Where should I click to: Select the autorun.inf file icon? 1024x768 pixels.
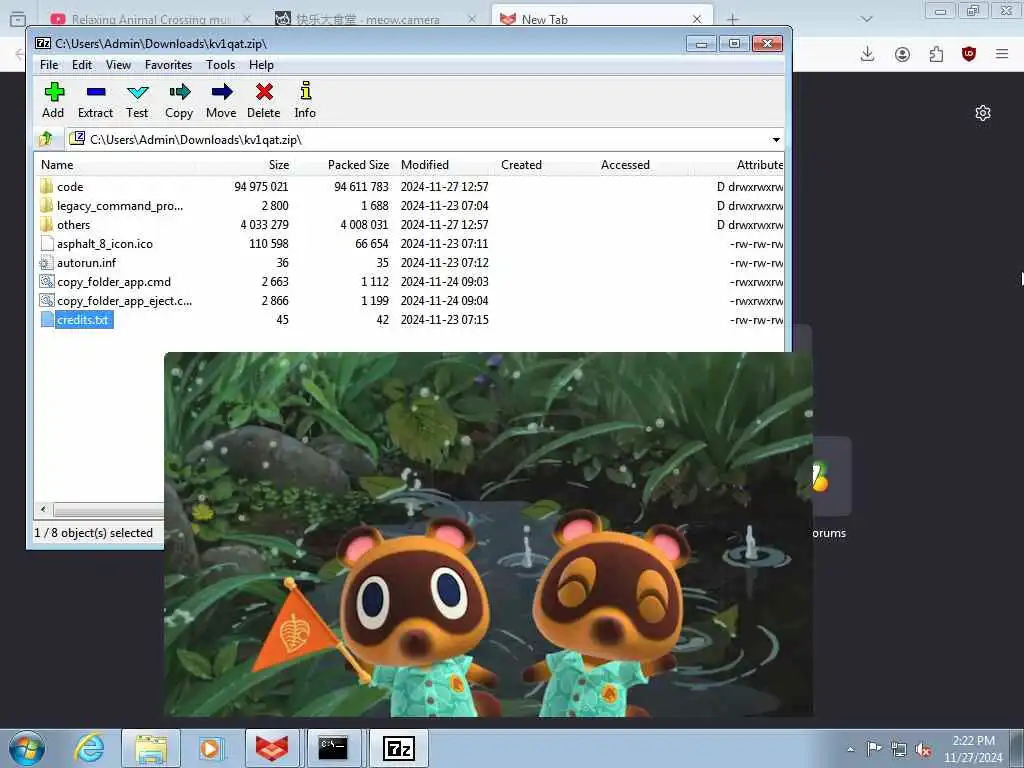(46, 263)
